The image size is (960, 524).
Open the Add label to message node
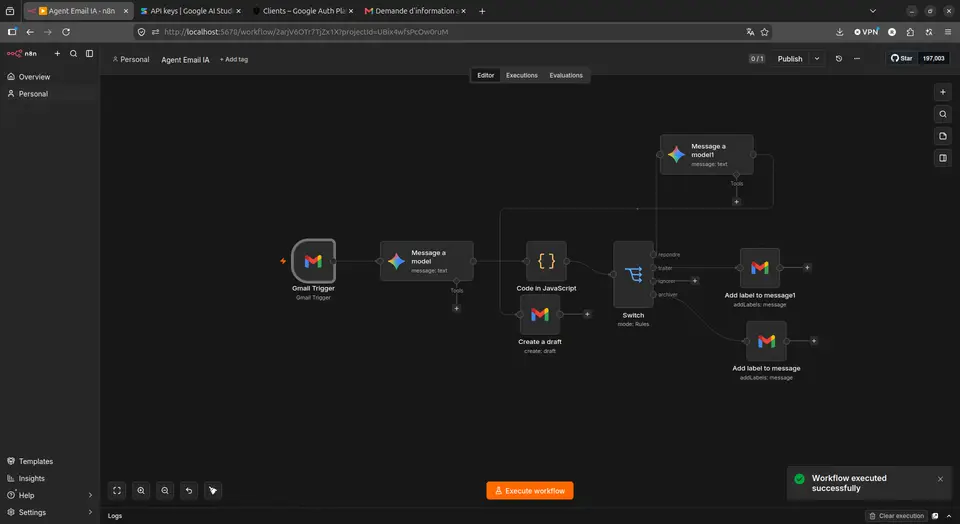pyautogui.click(x=767, y=341)
